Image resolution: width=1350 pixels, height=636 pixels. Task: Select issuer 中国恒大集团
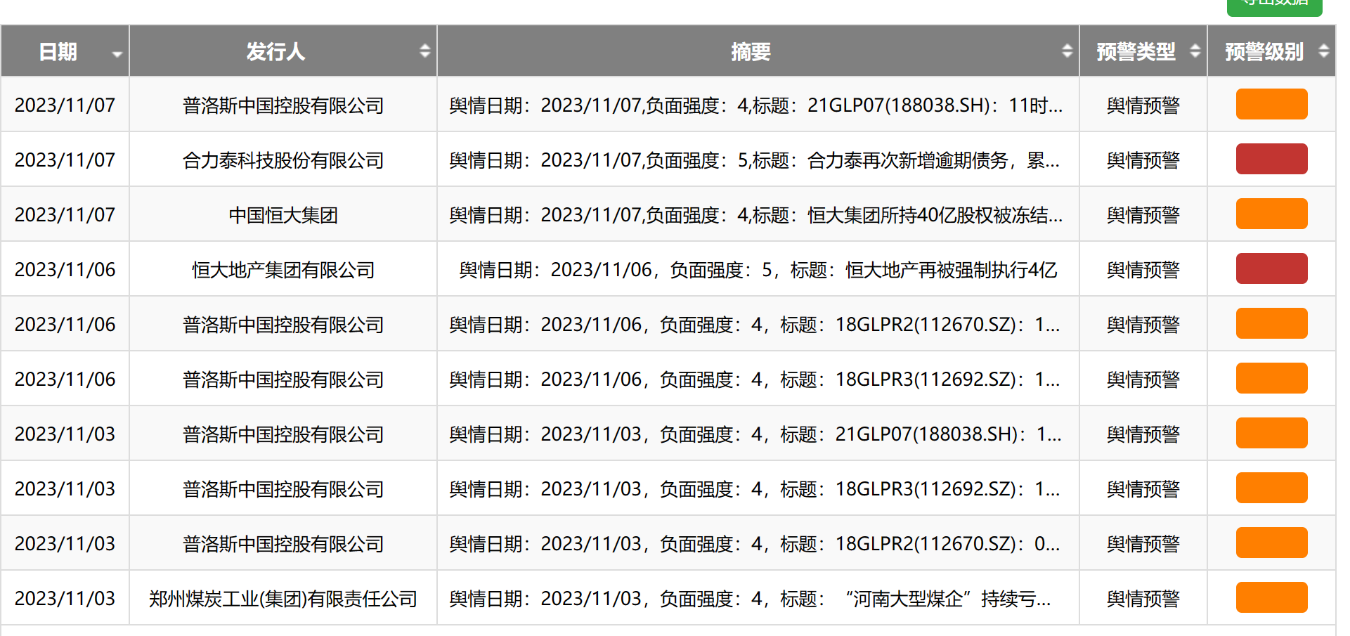pyautogui.click(x=283, y=215)
